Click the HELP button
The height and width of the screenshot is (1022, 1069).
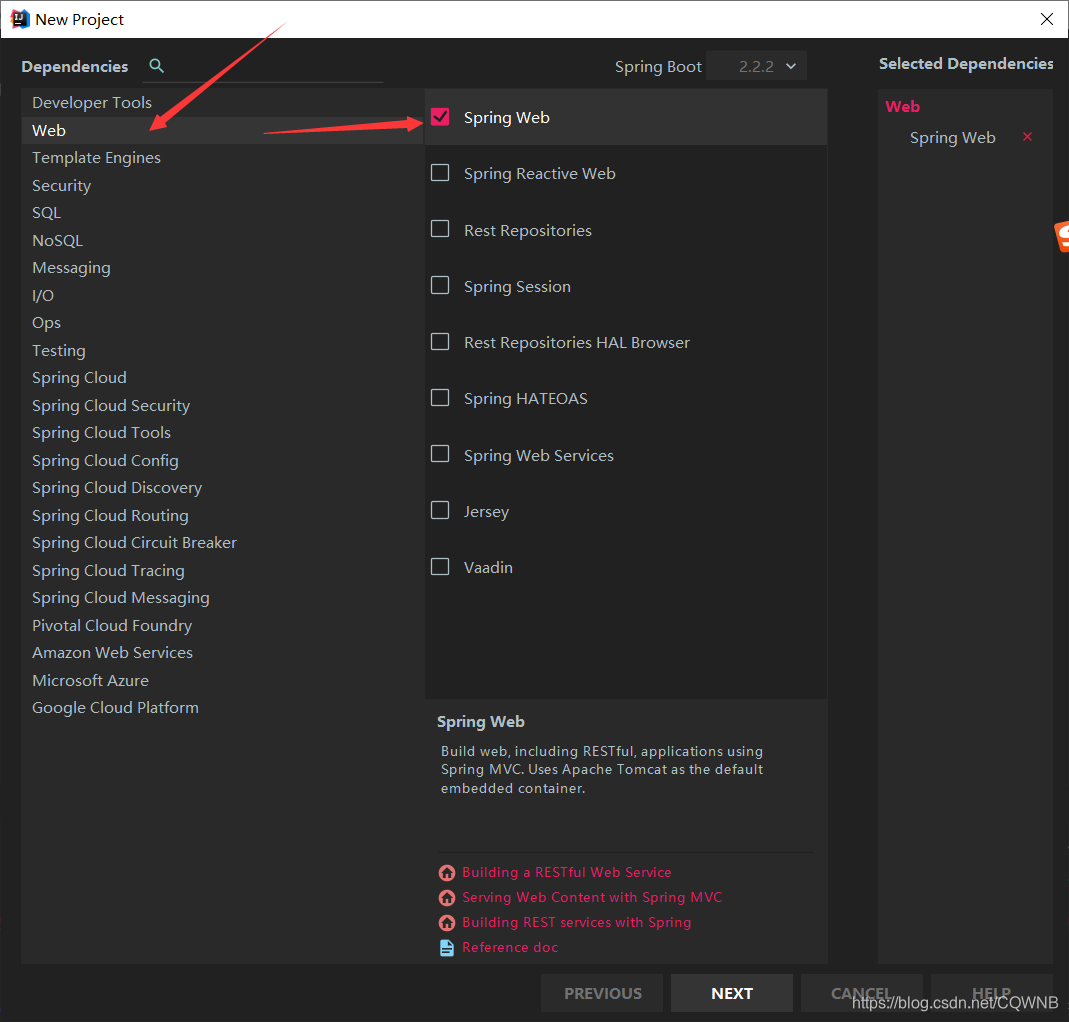pos(991,993)
